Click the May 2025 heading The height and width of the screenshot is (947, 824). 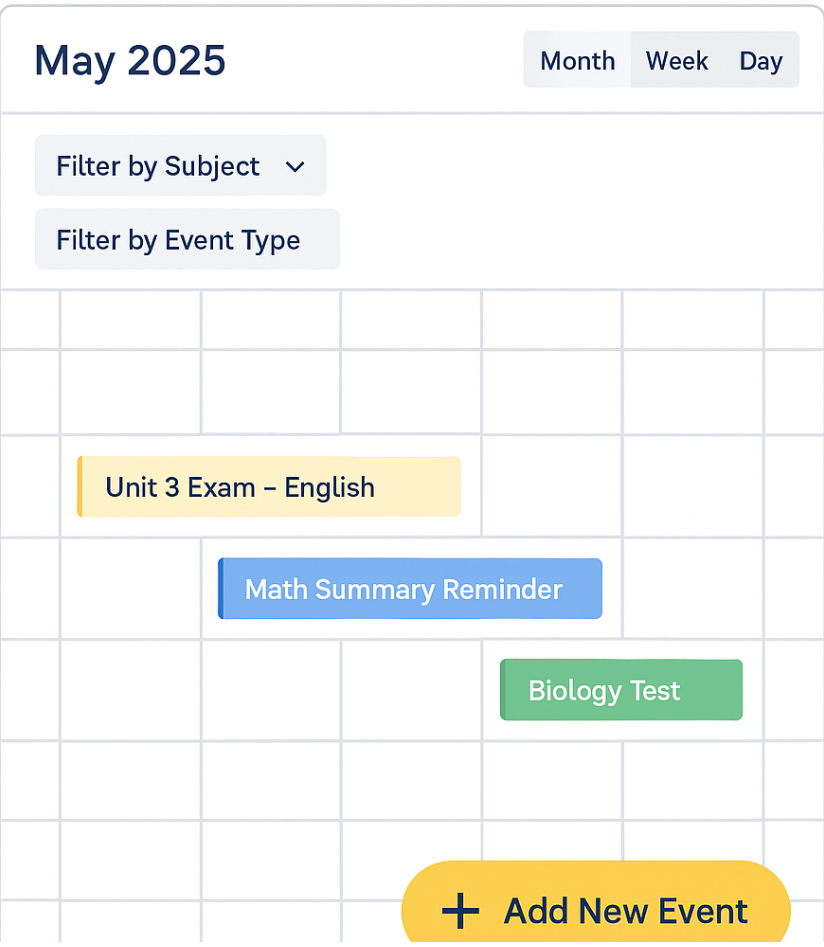click(x=130, y=60)
